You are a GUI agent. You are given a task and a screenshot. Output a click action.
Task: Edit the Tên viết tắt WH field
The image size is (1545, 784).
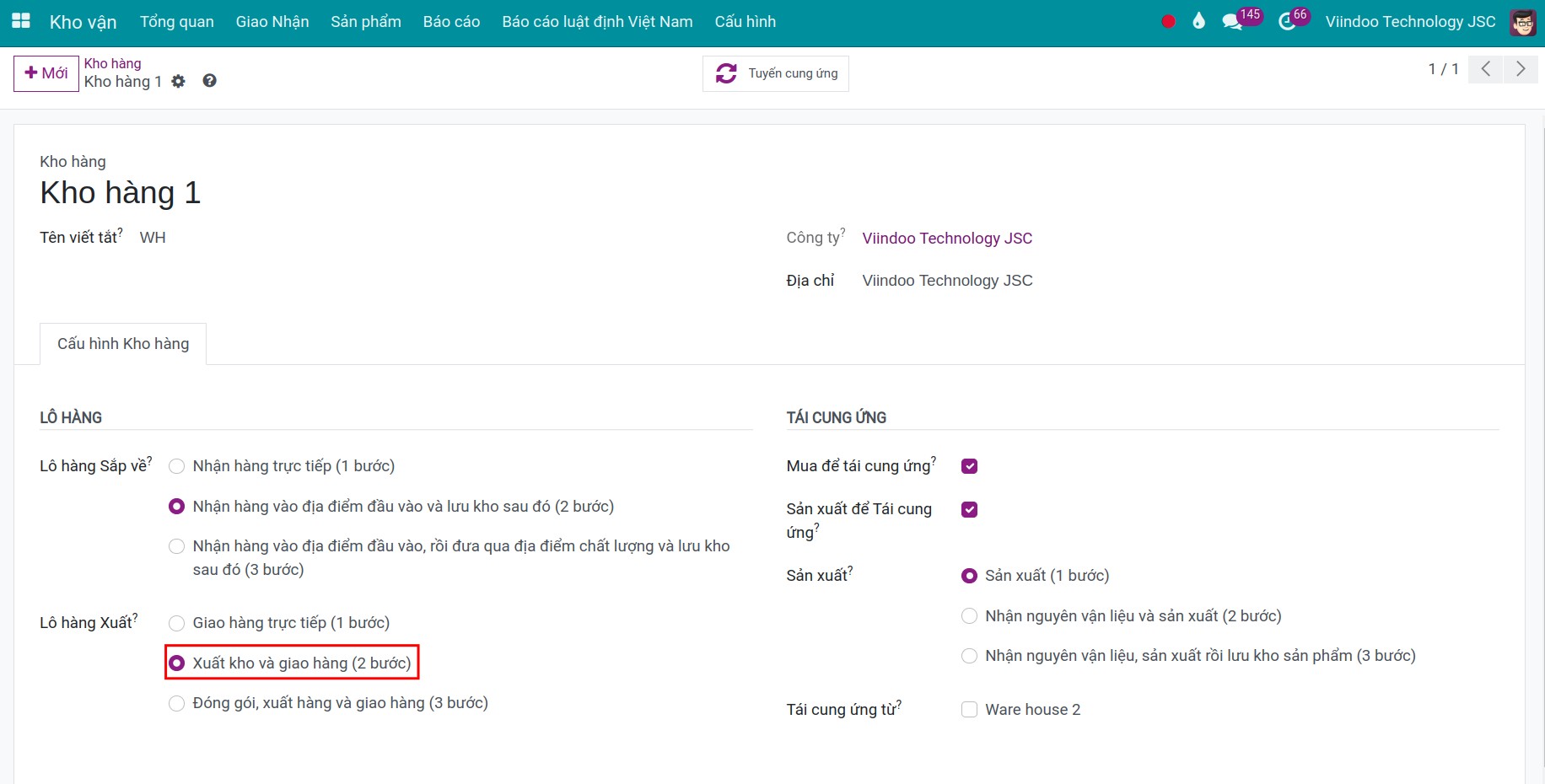click(x=153, y=238)
